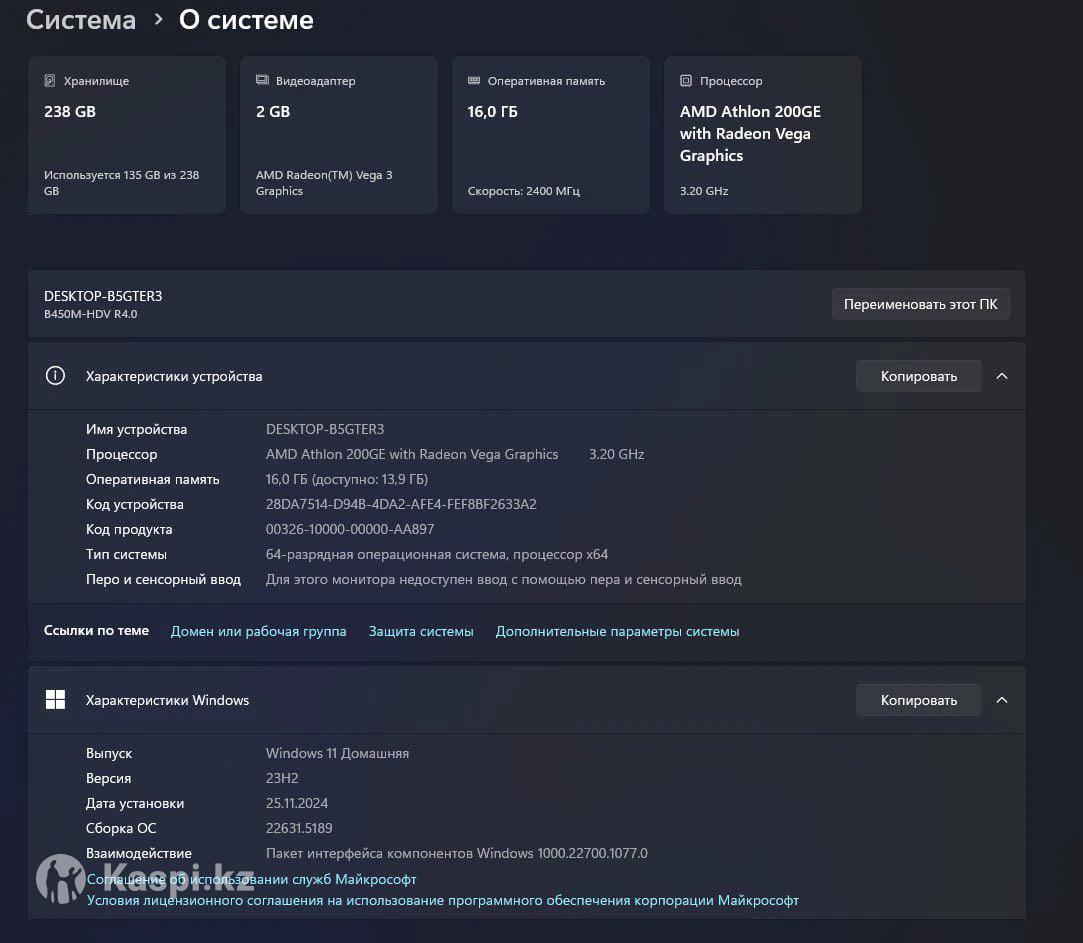Click the video adapter icon in Видеоадаптер card
Viewport: 1083px width, 943px height.
(262, 80)
